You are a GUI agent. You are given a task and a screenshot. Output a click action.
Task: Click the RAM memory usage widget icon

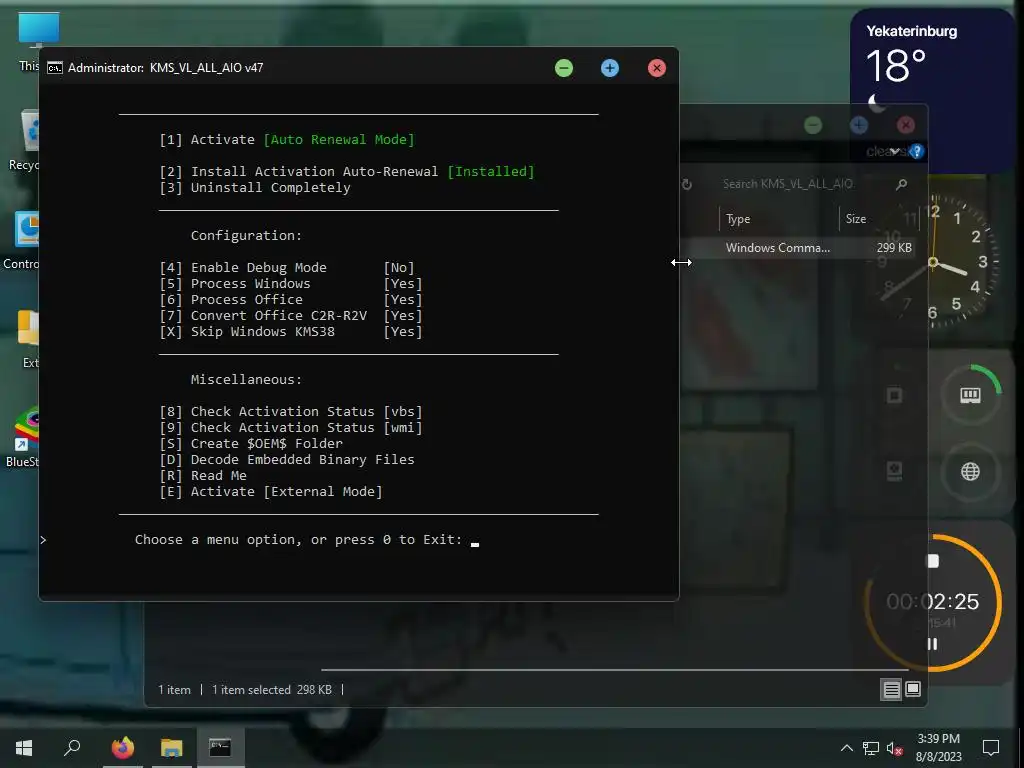970,394
